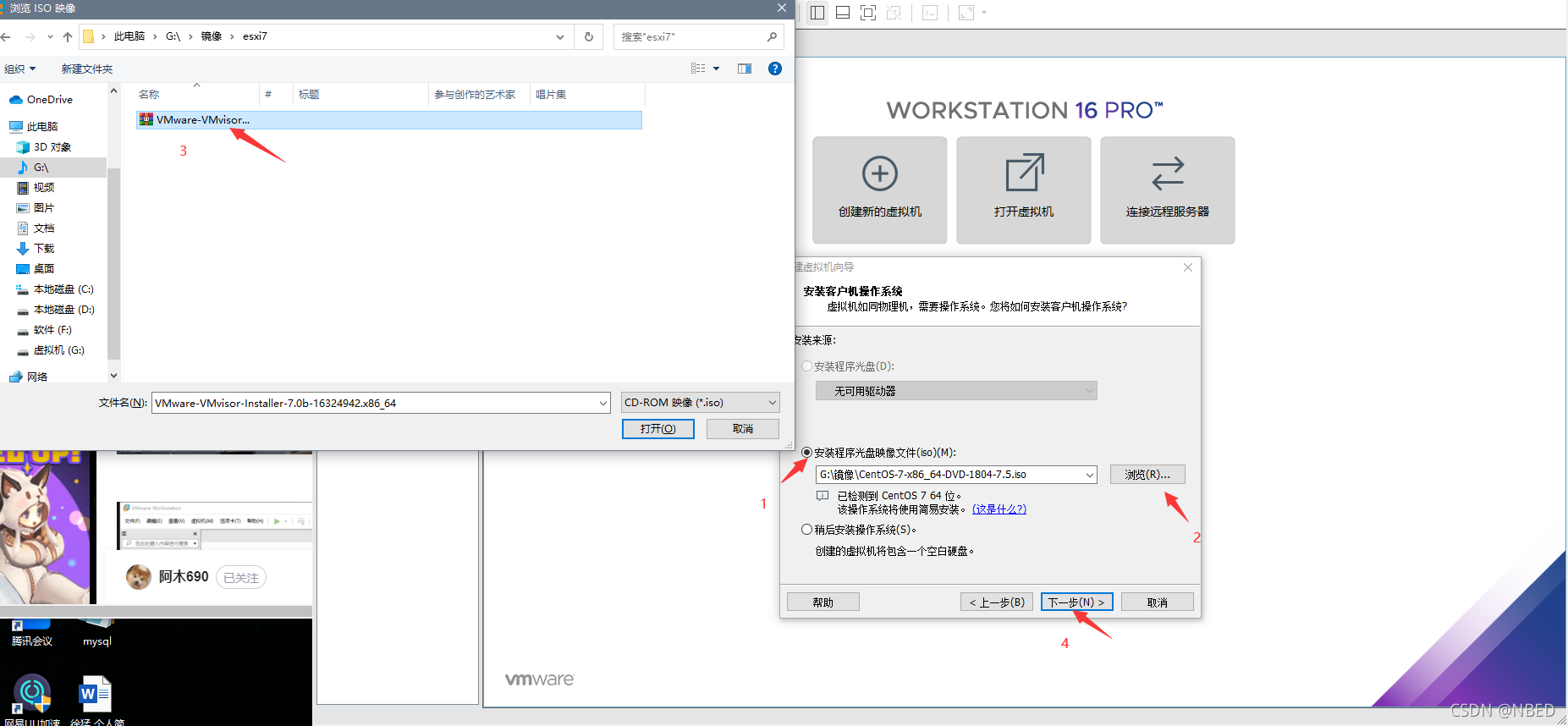Click the Up one level arrow
This screenshot has height=726, width=1568.
point(68,36)
